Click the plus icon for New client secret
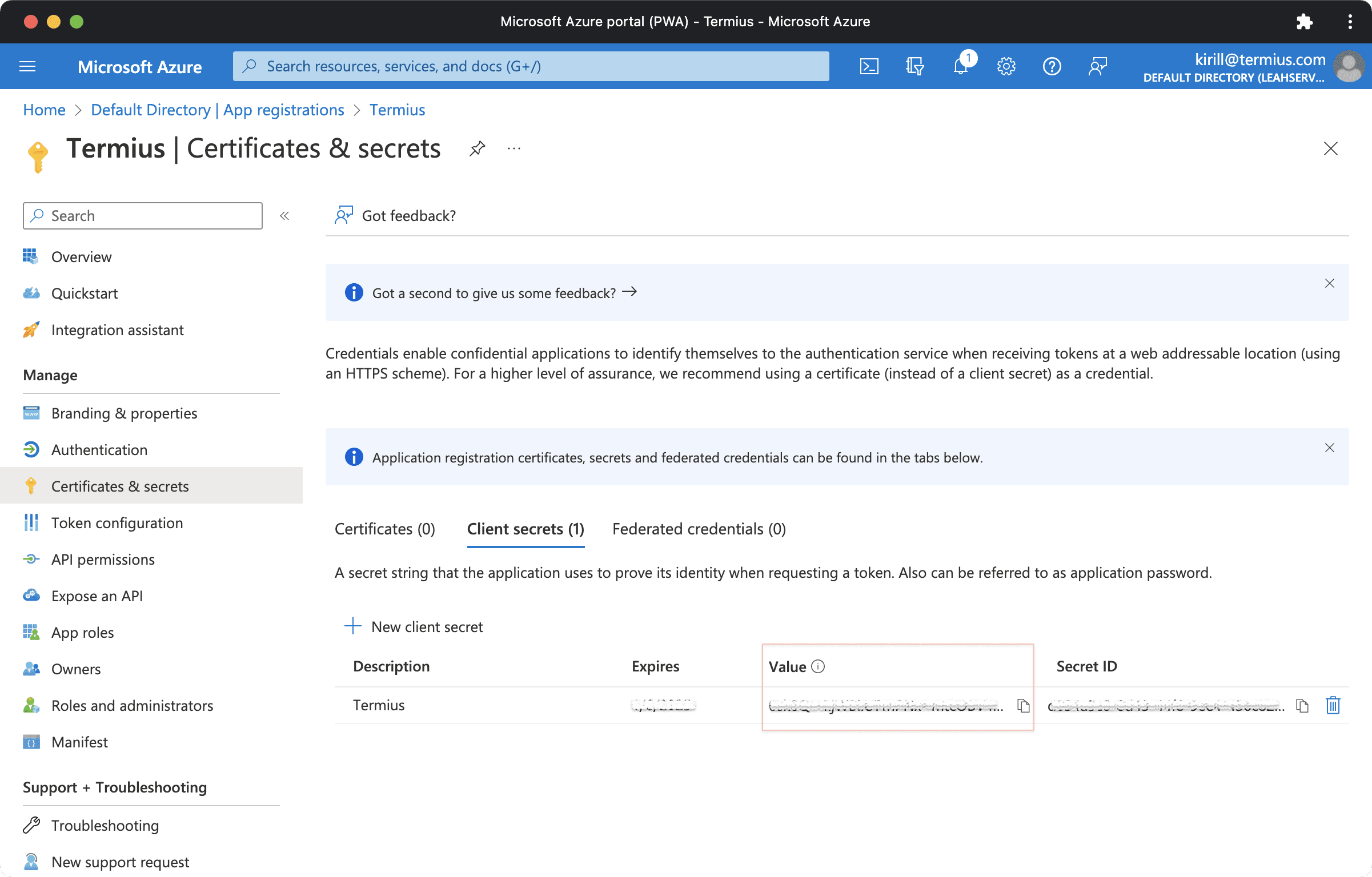This screenshot has height=877, width=1372. tap(353, 626)
